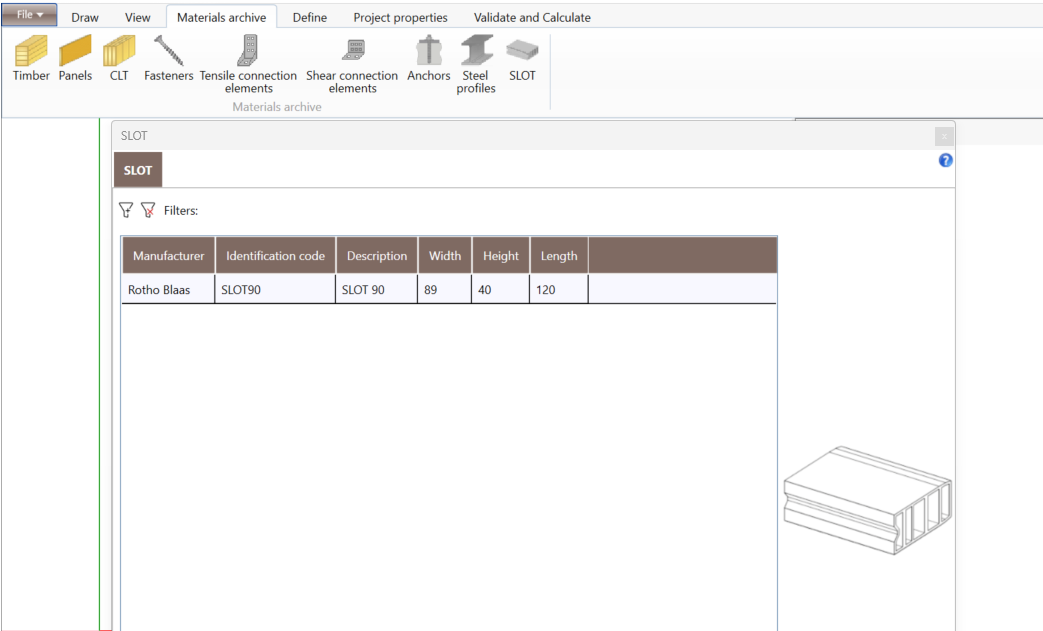The height and width of the screenshot is (631, 1043).
Task: Open the CLT materials archive
Action: (x=119, y=59)
